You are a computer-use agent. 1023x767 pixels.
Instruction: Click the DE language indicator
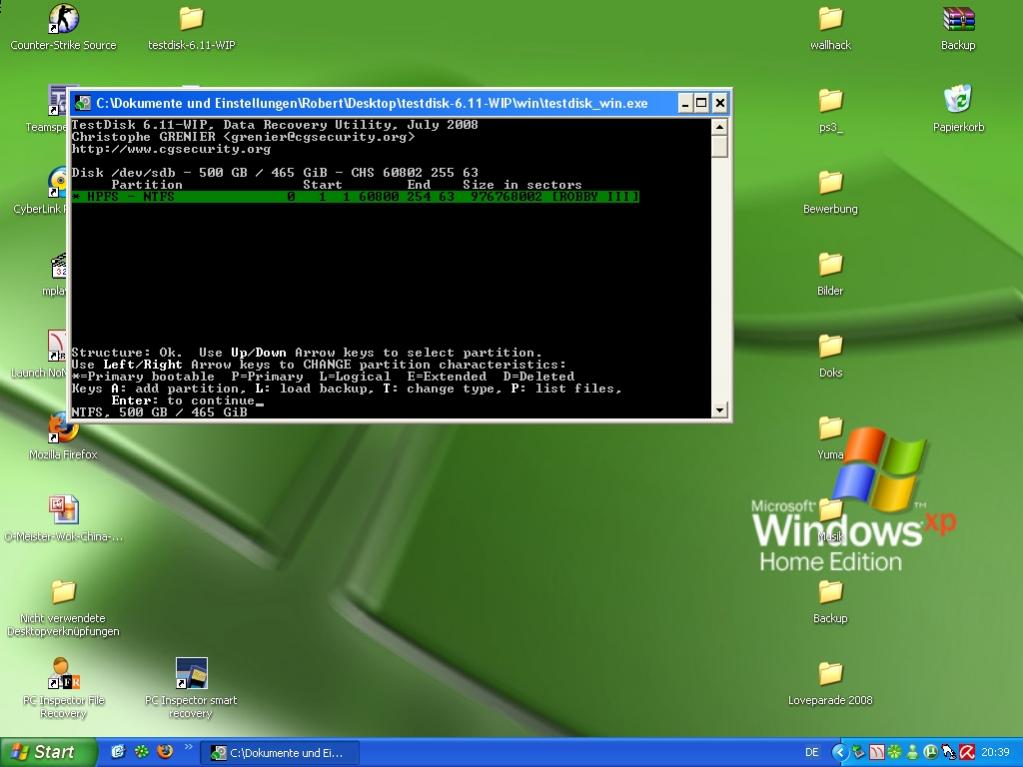click(812, 752)
